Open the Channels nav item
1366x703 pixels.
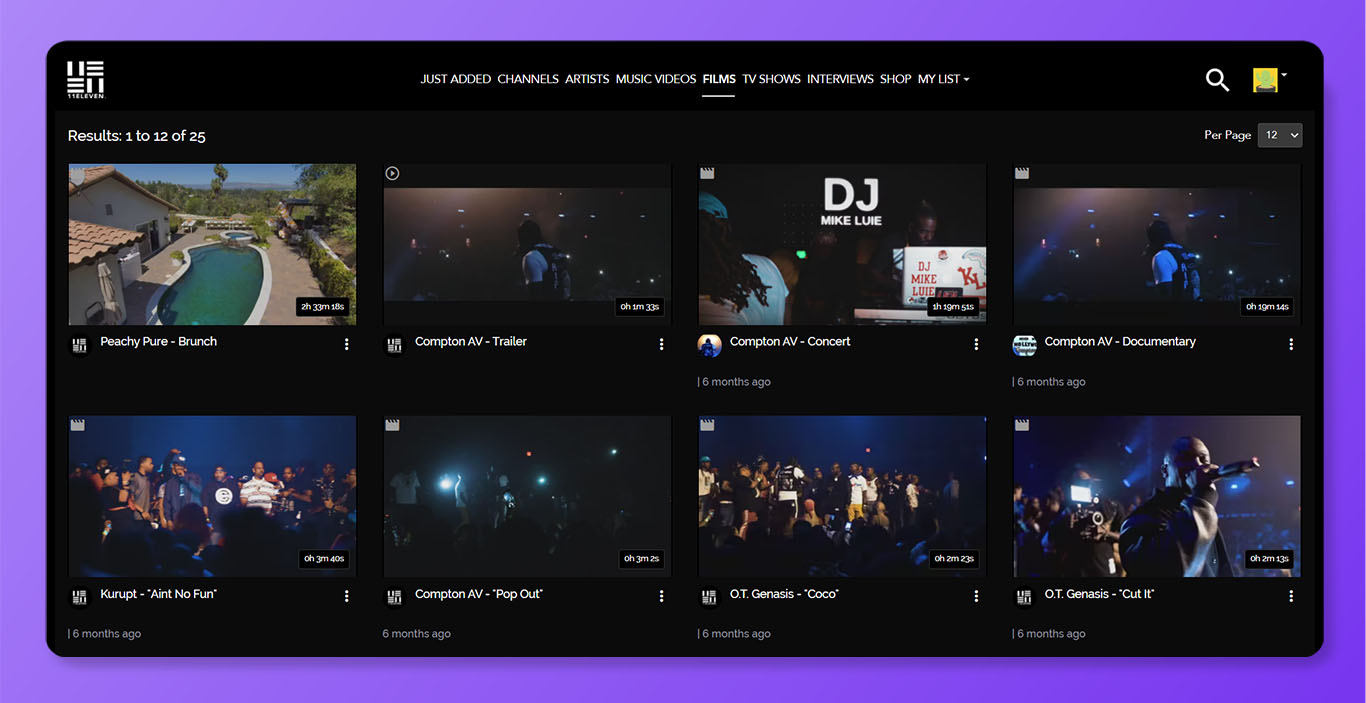[528, 79]
